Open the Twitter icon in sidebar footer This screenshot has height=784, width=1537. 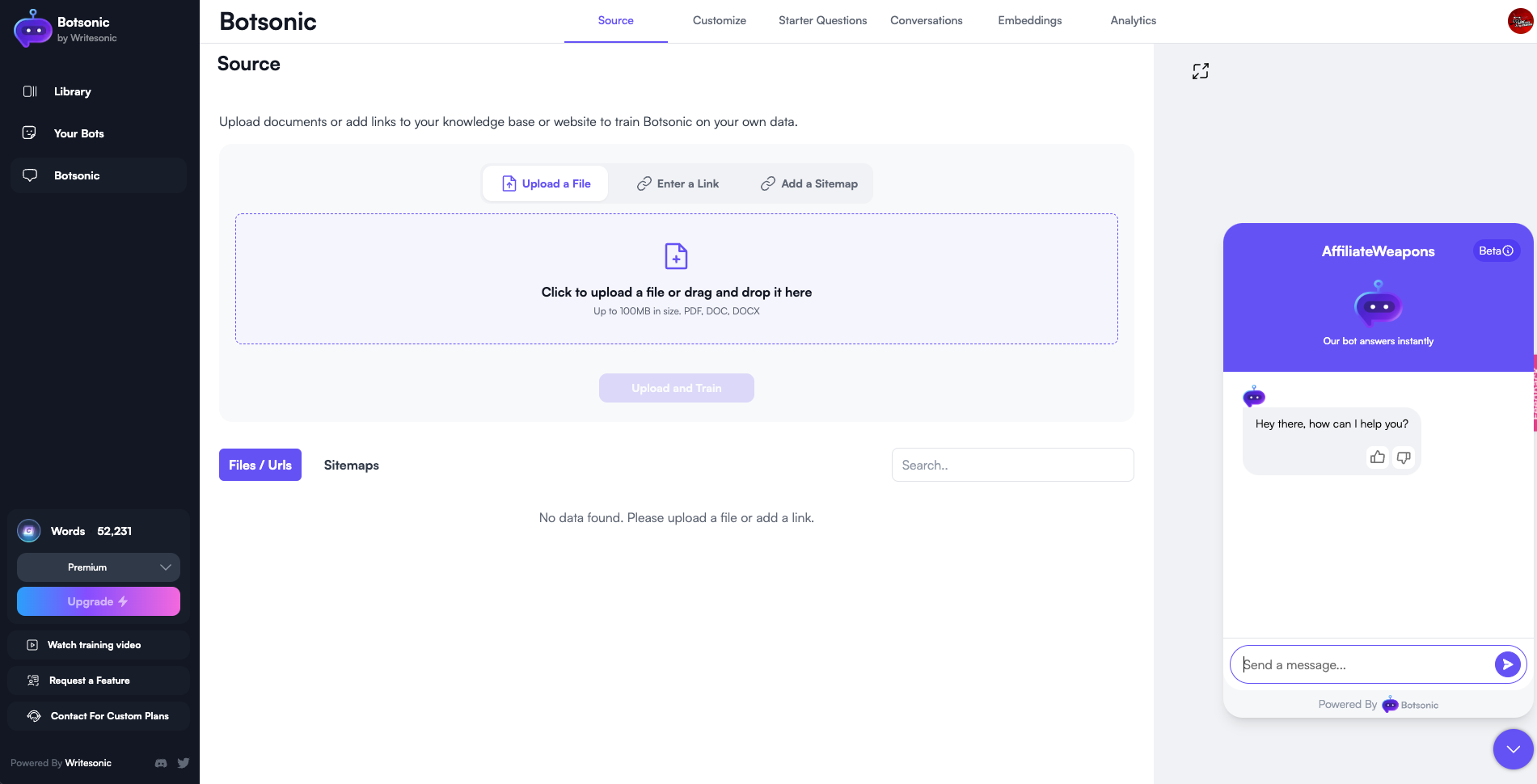tap(184, 763)
